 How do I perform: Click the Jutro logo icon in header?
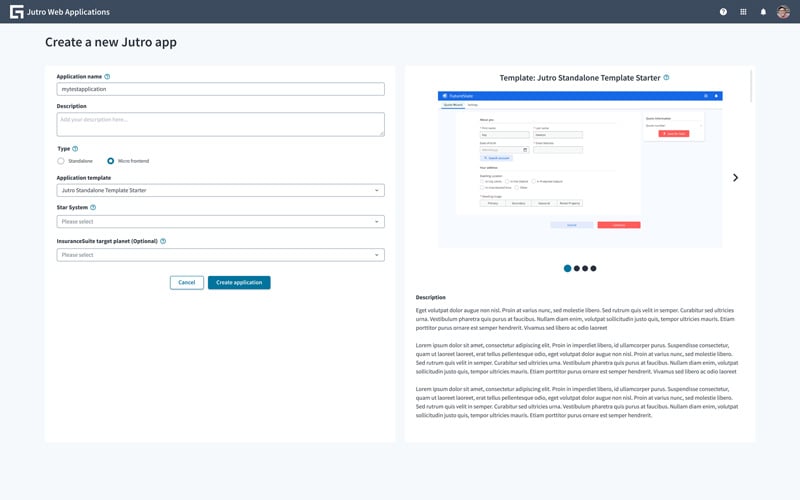(16, 12)
